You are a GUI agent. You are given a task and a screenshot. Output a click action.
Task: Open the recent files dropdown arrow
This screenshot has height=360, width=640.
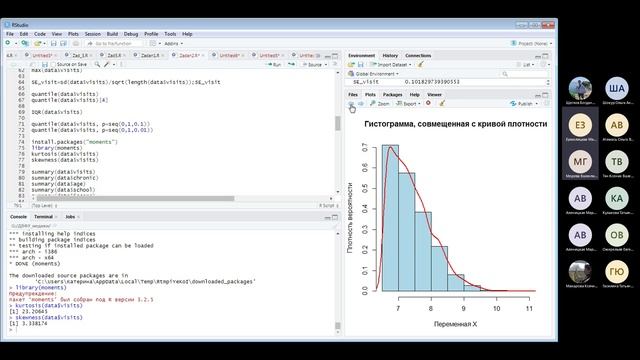[x=44, y=43]
